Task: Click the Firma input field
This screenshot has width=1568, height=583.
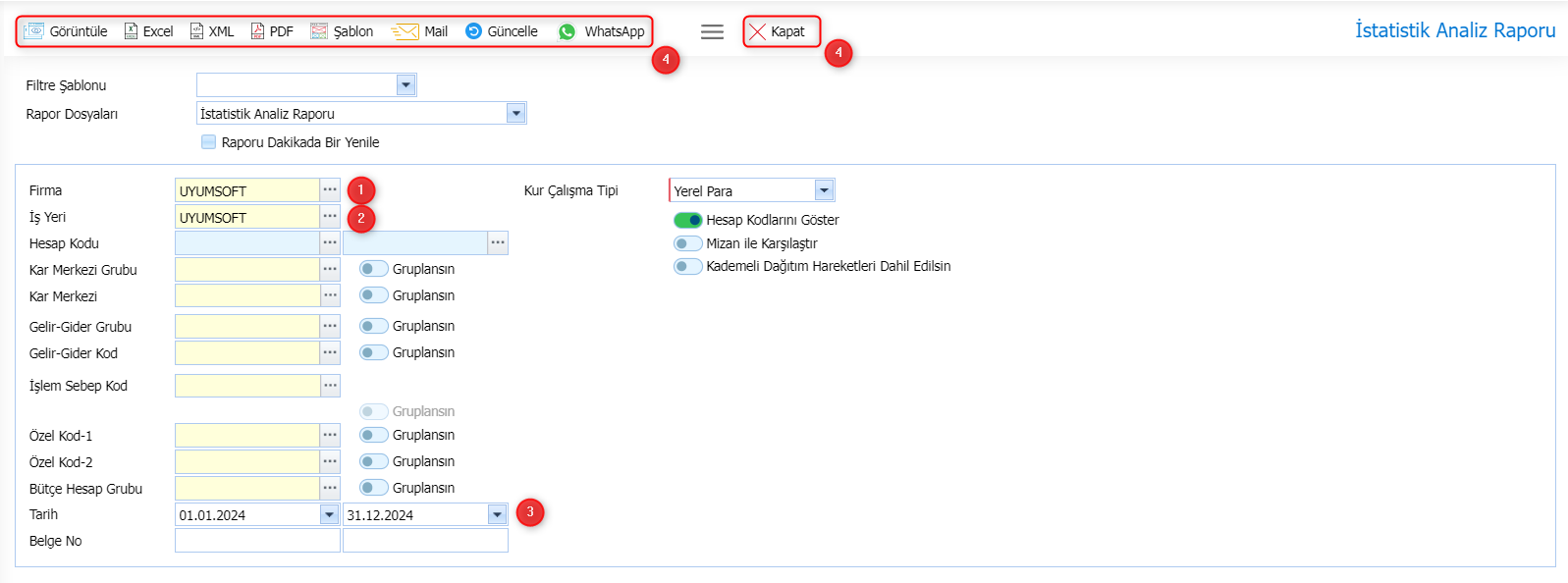Action: click(247, 190)
